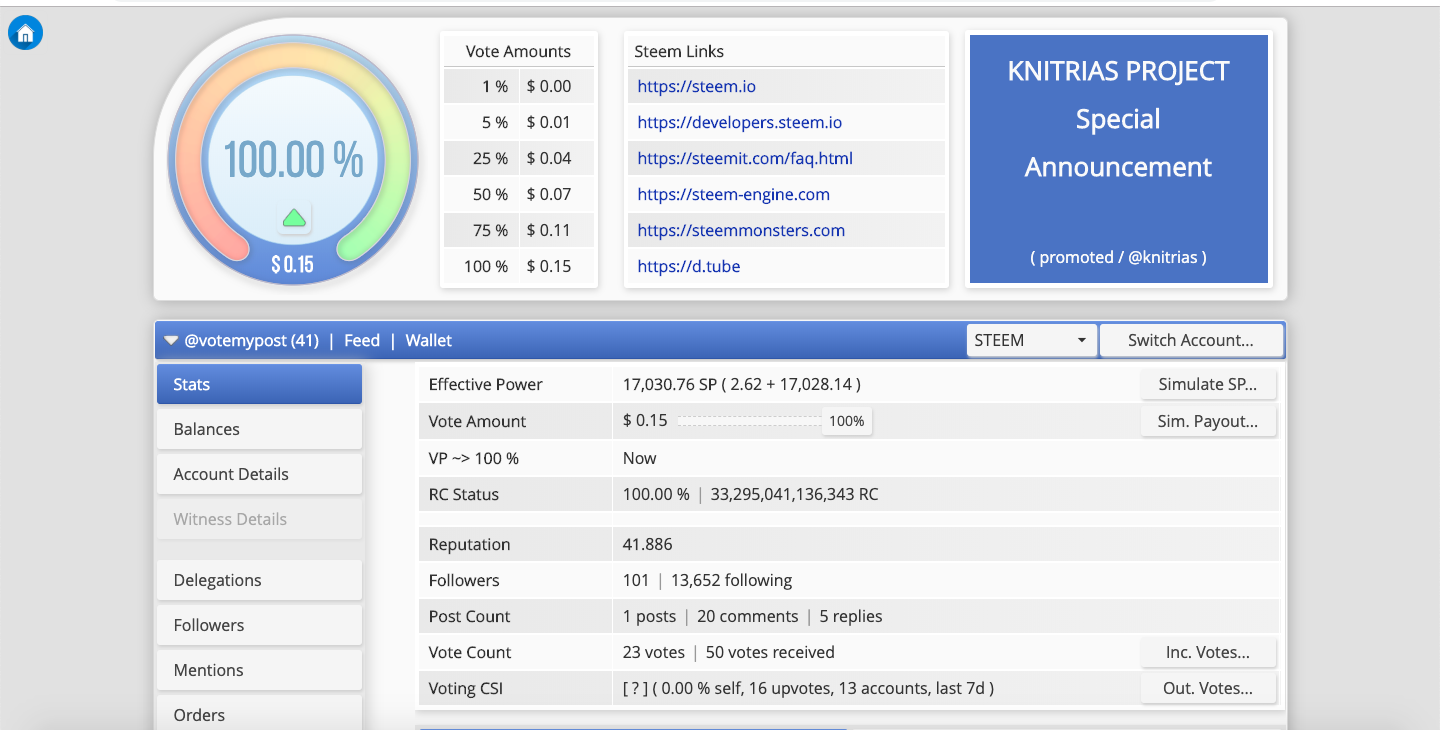Click the 'Steem Links' heading
The image size is (1440, 730).
pos(679,51)
